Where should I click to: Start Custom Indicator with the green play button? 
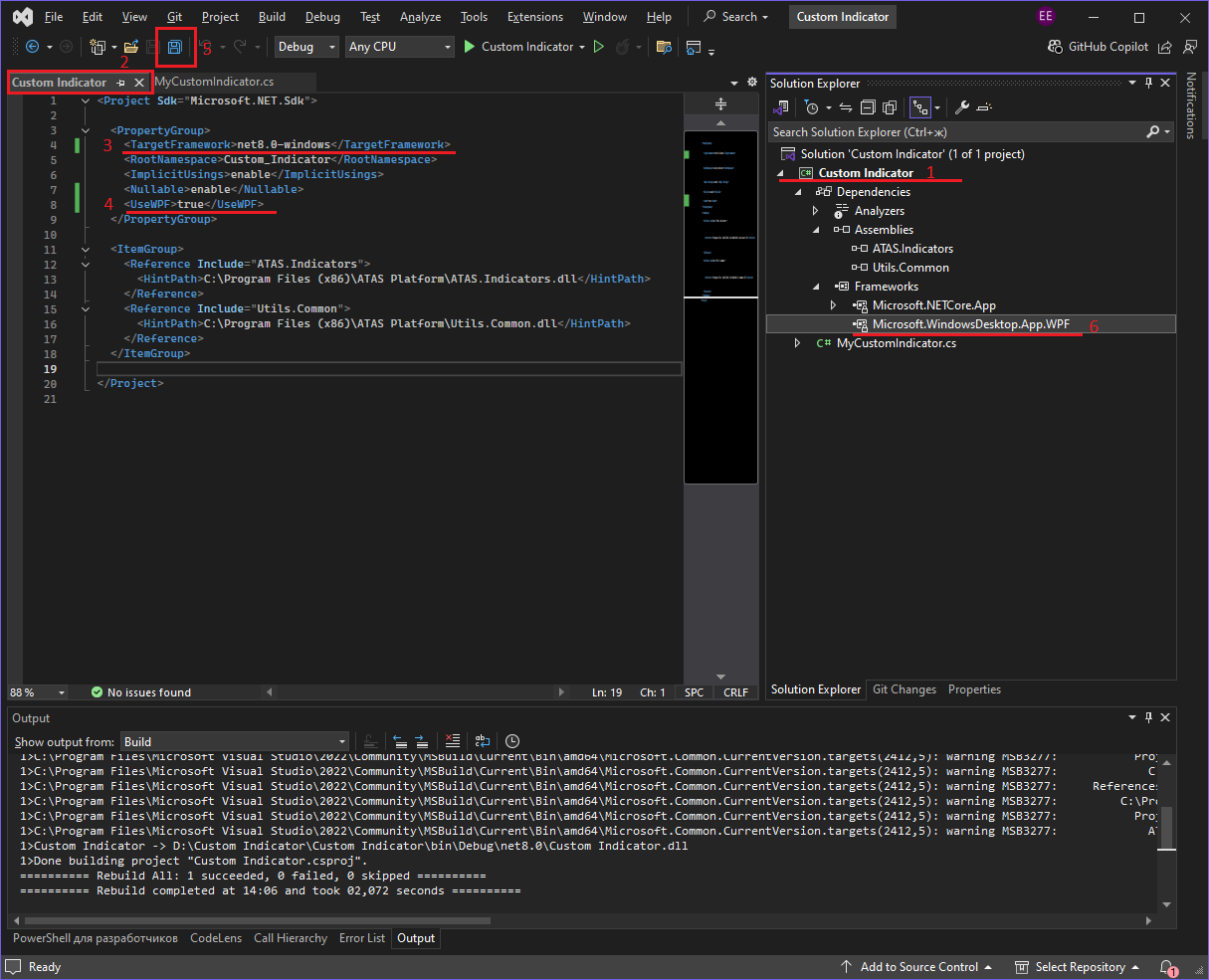point(470,47)
